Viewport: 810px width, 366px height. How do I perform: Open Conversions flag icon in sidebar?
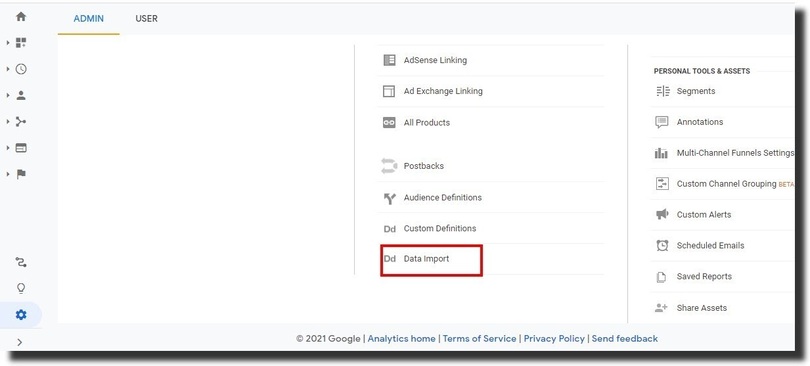[x=21, y=174]
